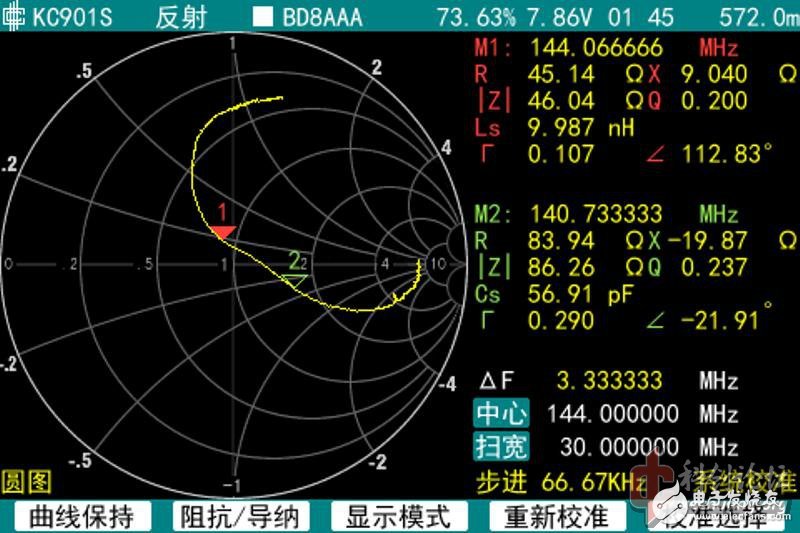Click the white square beside BD8AAA
Viewport: 800px width, 533px height.
(x=263, y=17)
